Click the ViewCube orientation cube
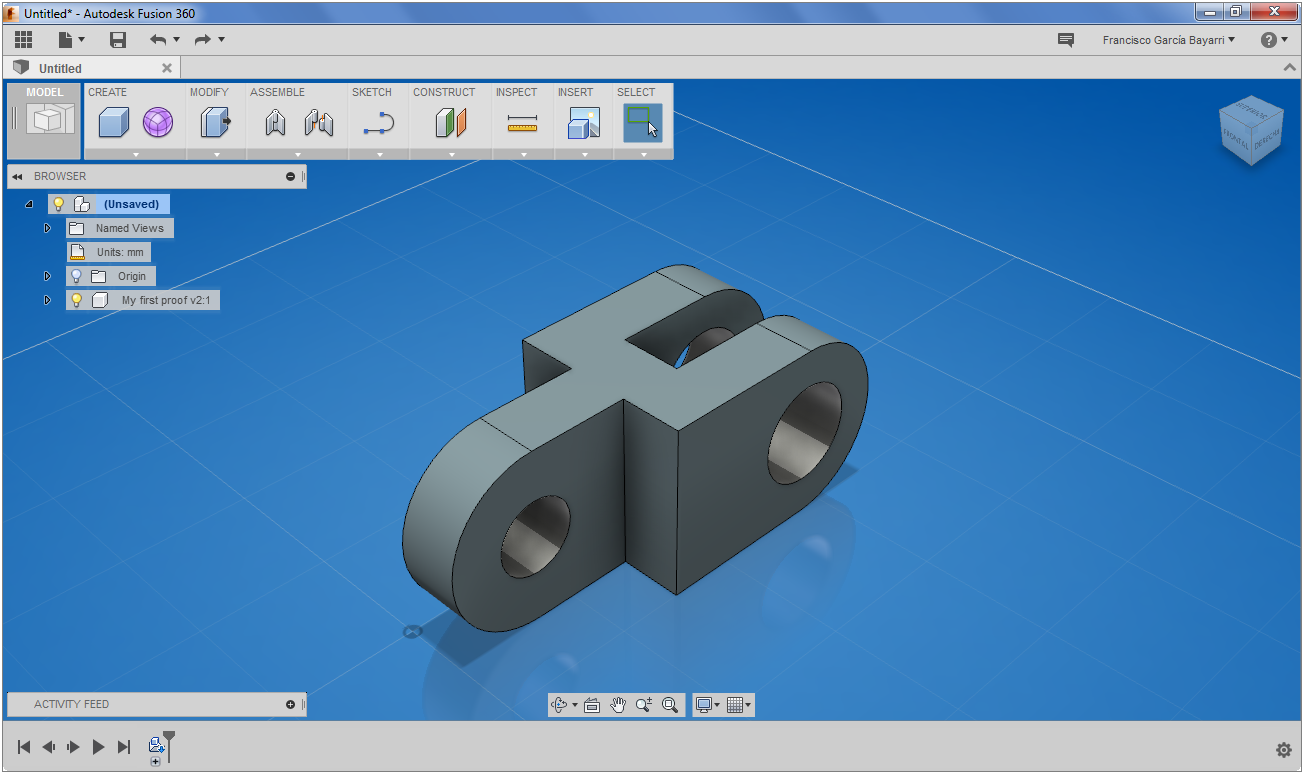The height and width of the screenshot is (774, 1304). tap(1251, 131)
